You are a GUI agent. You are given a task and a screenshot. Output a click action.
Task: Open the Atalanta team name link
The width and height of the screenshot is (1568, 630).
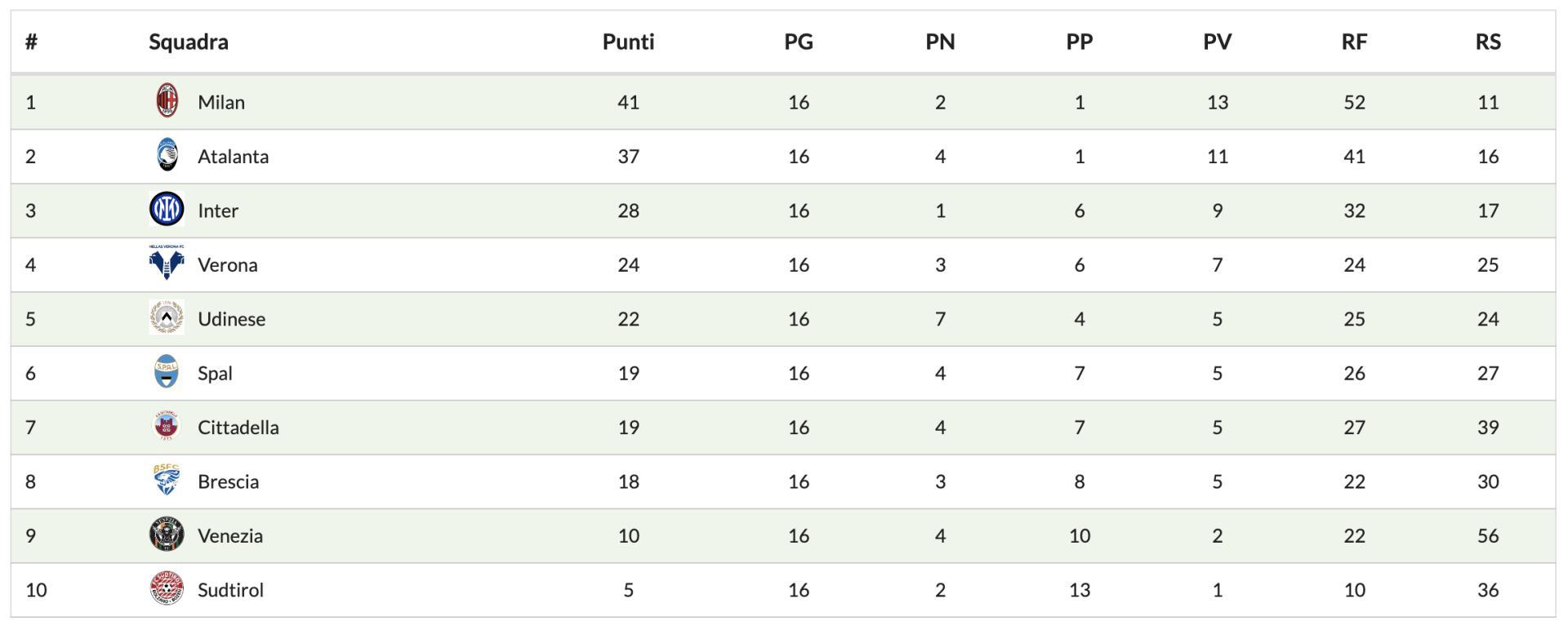(233, 156)
